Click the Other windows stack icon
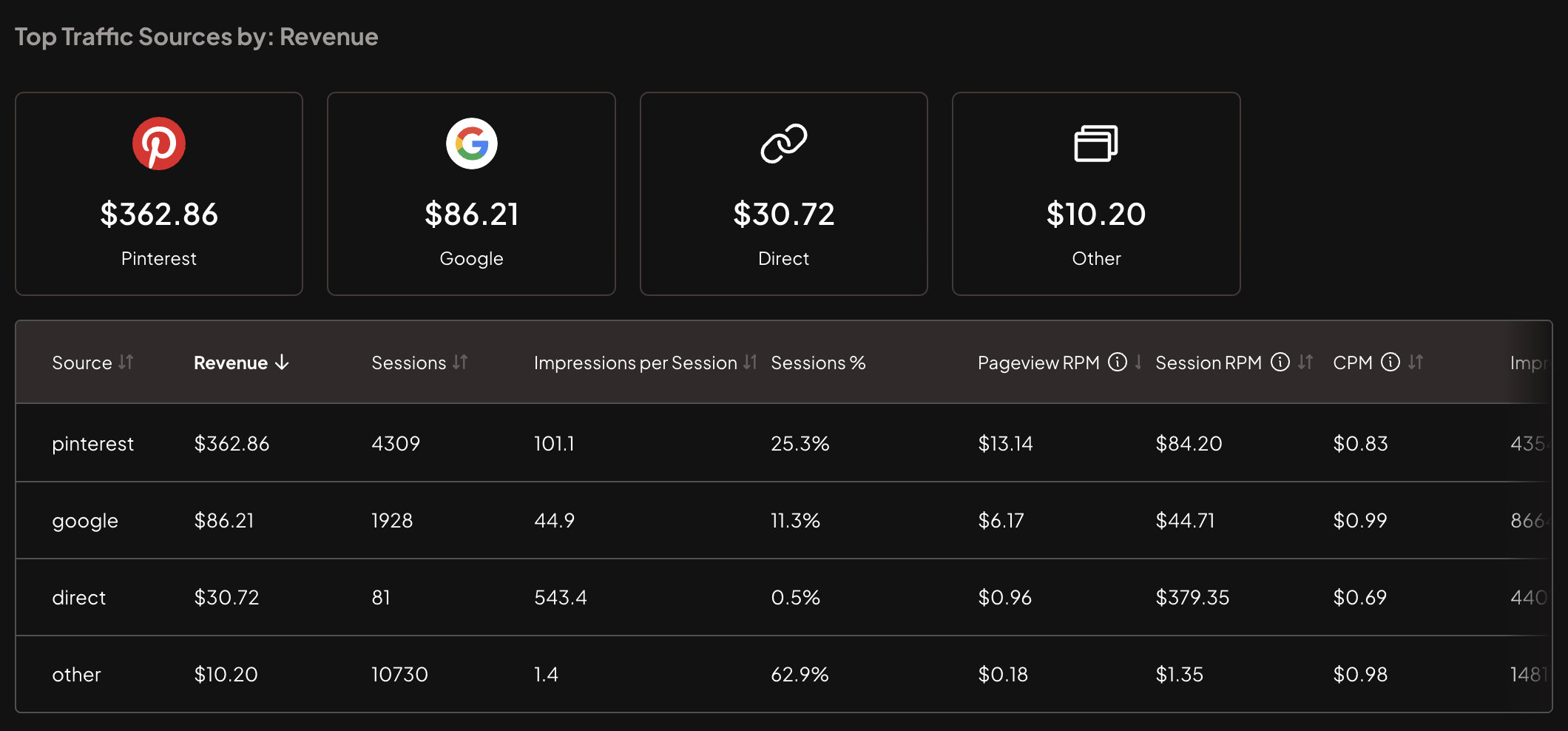1568x731 pixels. (1095, 144)
